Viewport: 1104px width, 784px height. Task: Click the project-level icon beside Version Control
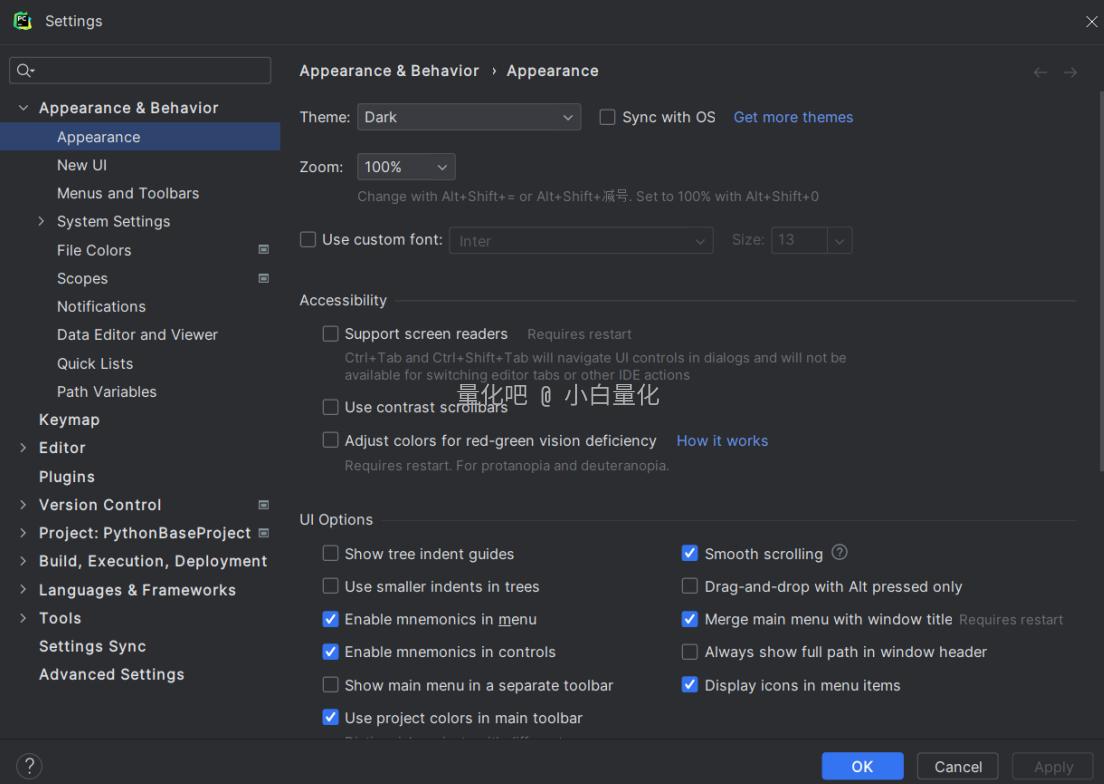point(264,505)
